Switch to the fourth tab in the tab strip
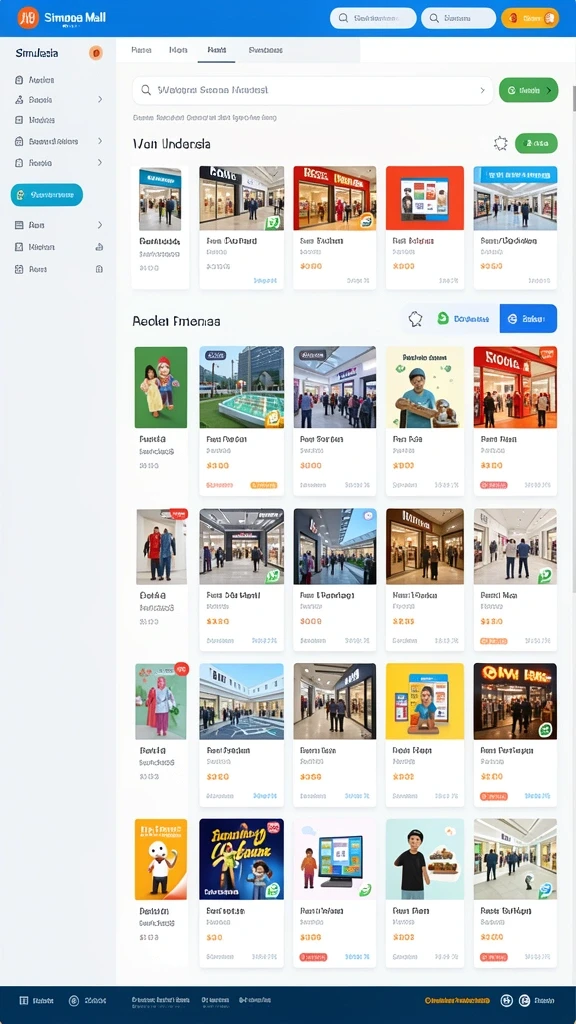The height and width of the screenshot is (1024, 576). 265,50
